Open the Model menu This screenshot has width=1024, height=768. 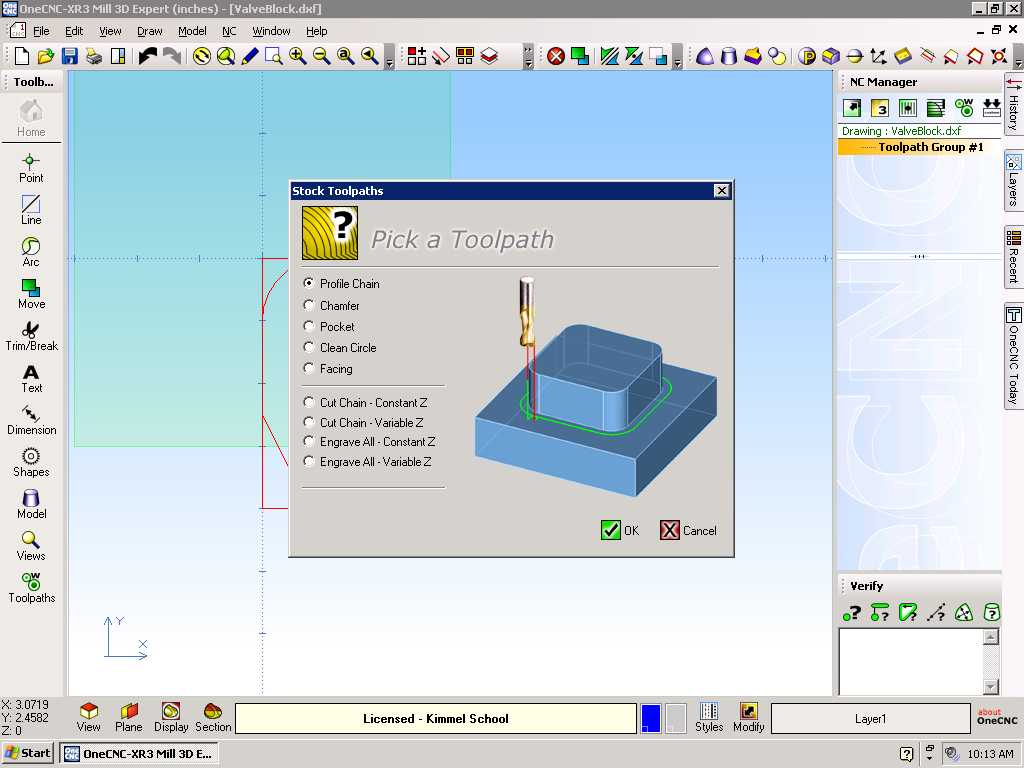(x=192, y=31)
